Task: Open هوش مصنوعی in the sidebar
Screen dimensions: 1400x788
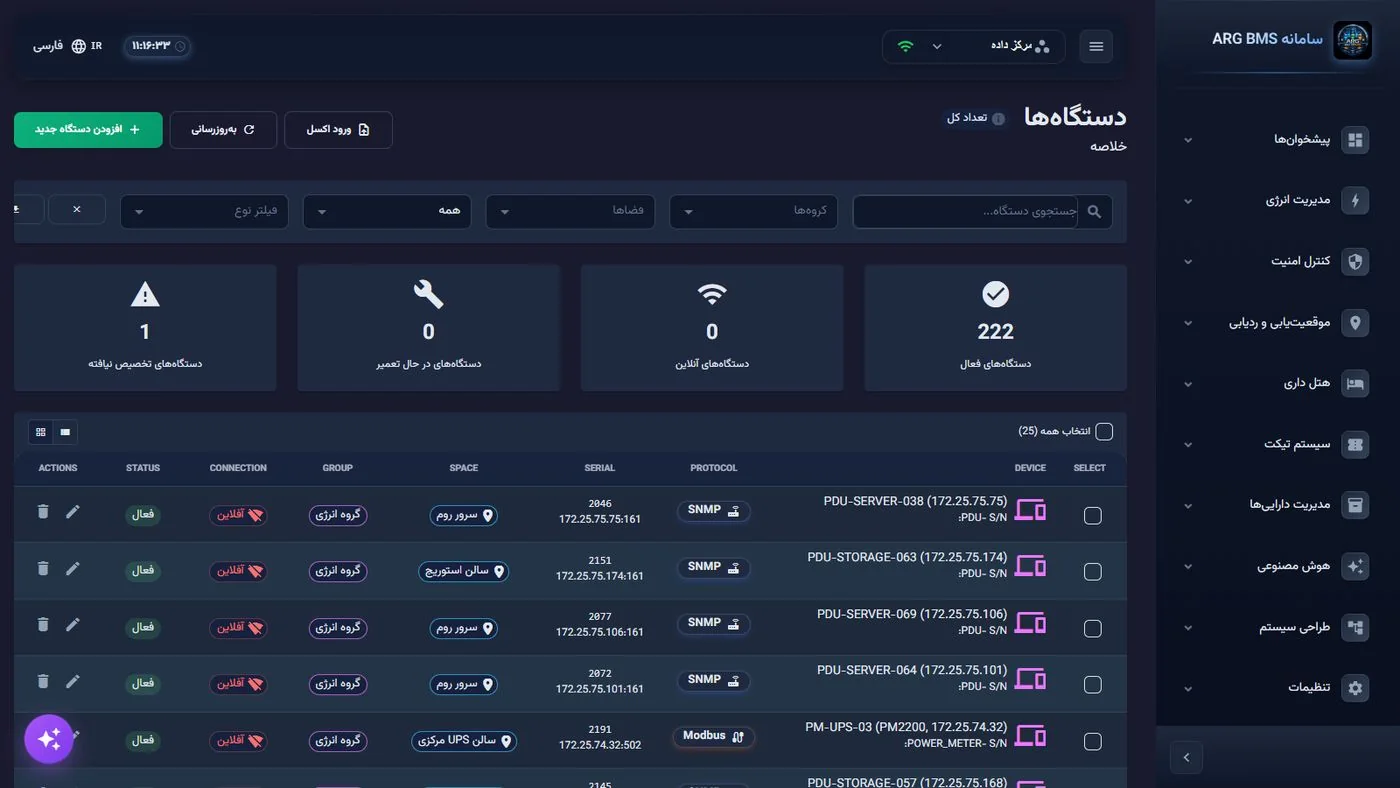Action: tap(1276, 566)
